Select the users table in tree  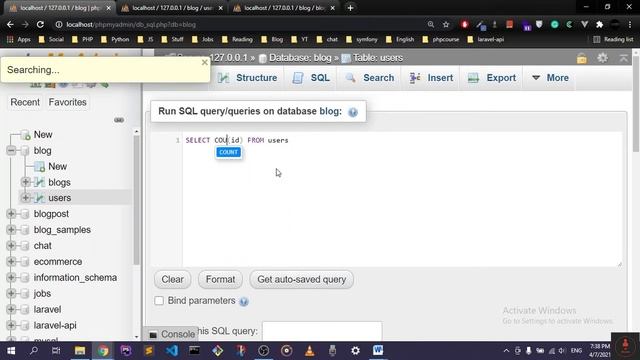click(60, 198)
